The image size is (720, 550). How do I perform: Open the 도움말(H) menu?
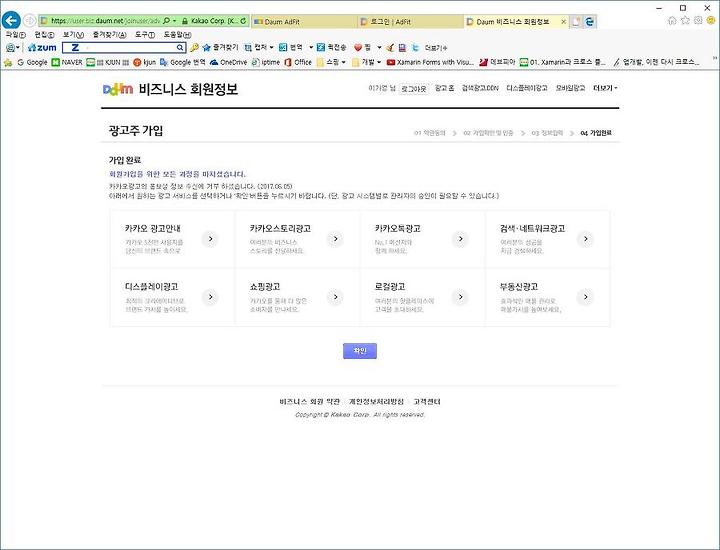[177, 35]
